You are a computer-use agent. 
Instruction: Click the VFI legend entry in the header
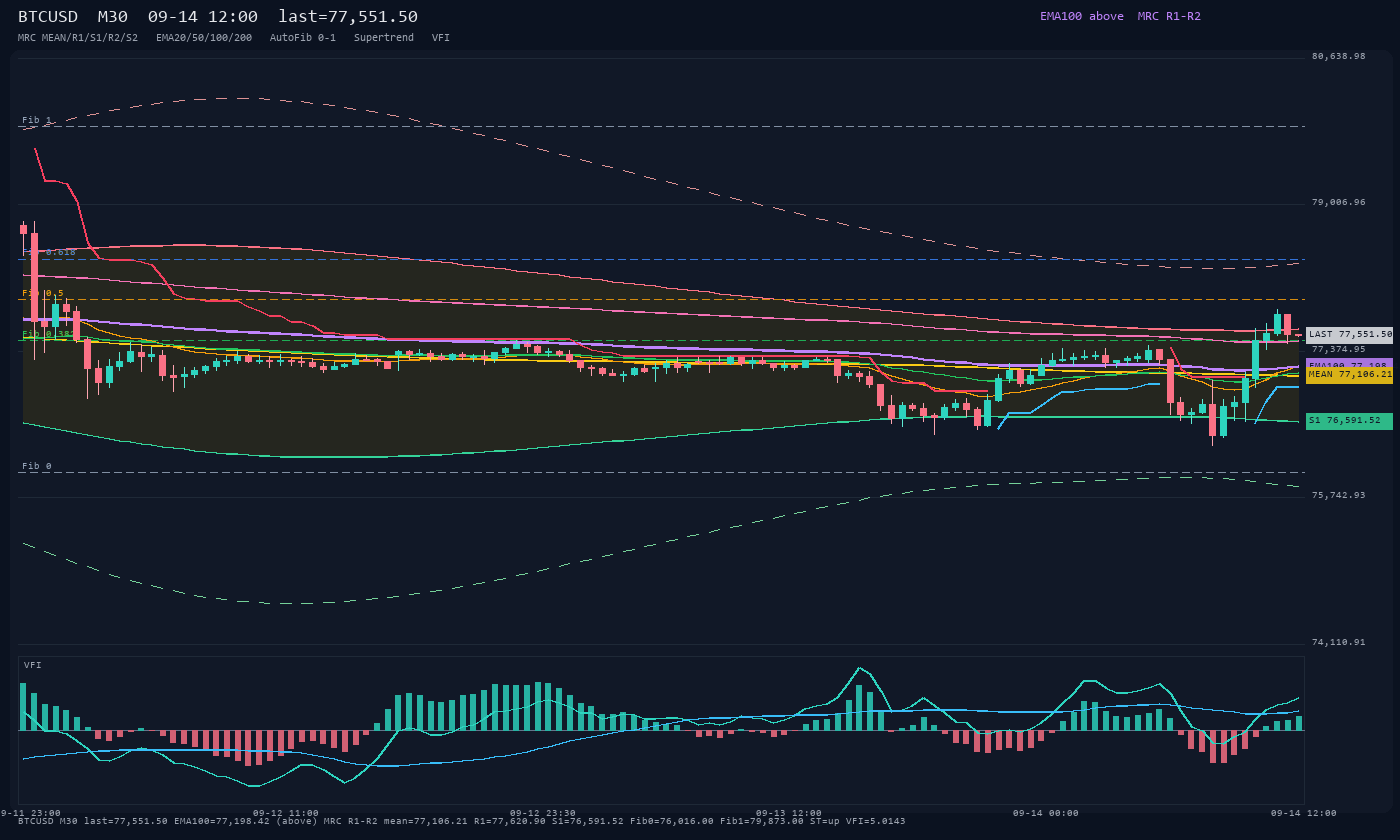tap(441, 37)
